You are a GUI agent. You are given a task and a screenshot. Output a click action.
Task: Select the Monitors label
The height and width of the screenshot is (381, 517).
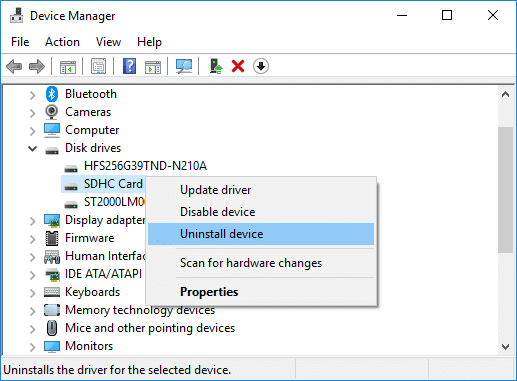[x=89, y=346]
